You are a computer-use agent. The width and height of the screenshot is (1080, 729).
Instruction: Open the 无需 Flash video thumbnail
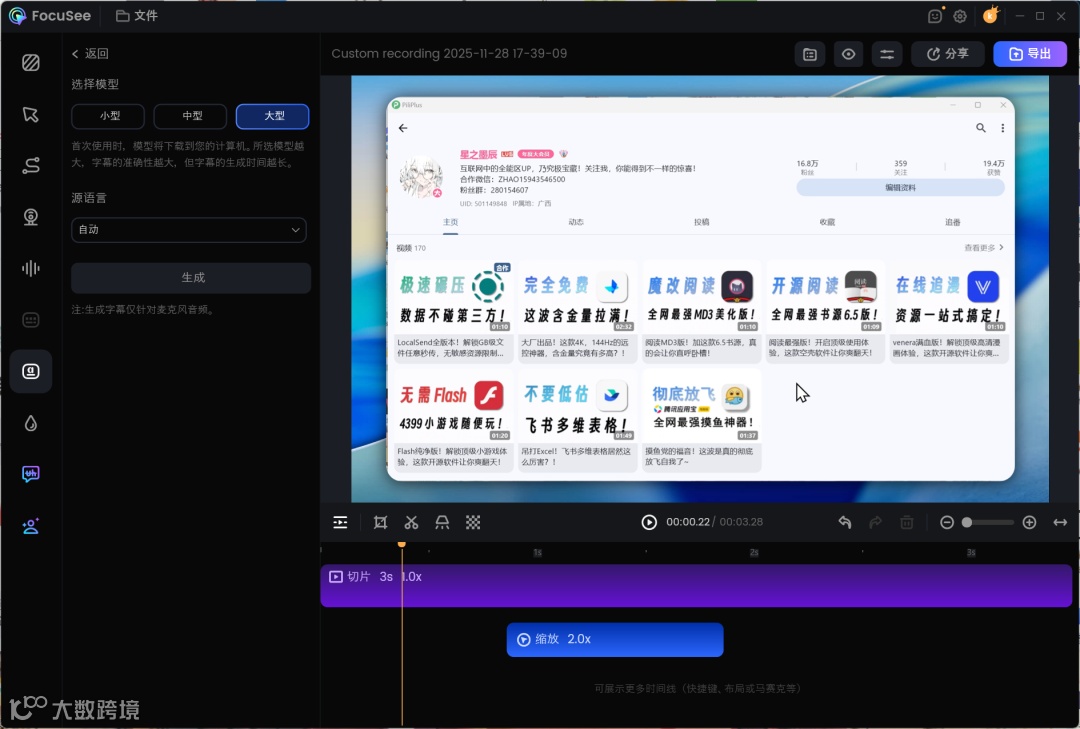click(x=453, y=407)
